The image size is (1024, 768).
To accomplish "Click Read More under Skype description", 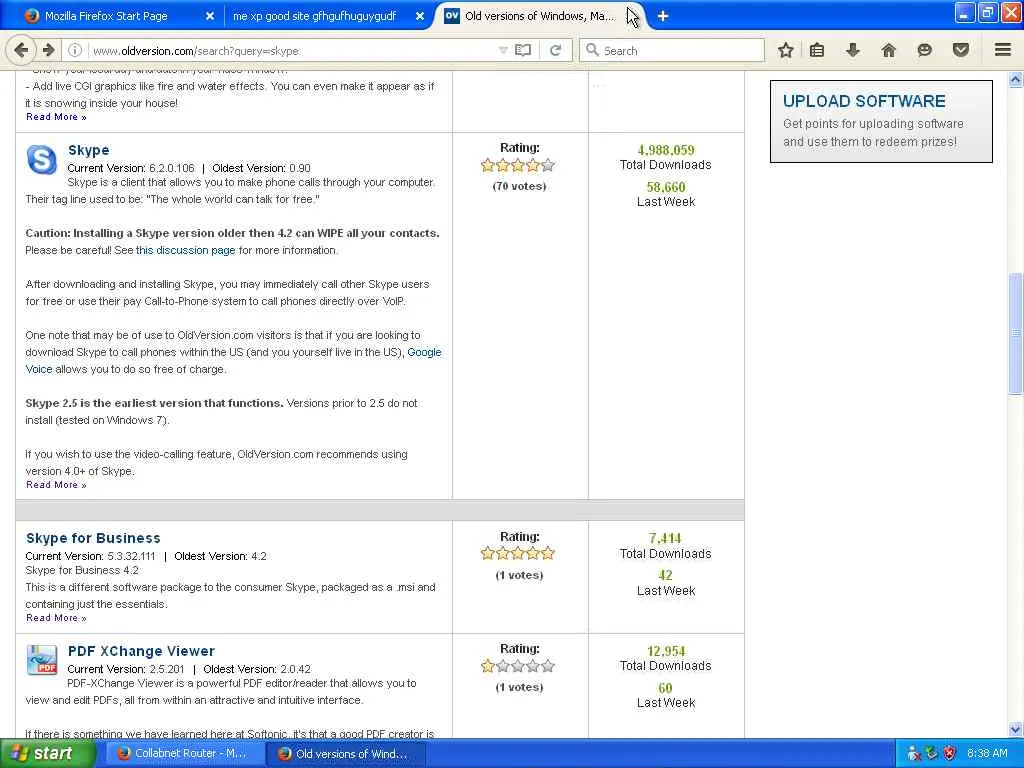I will click(56, 485).
